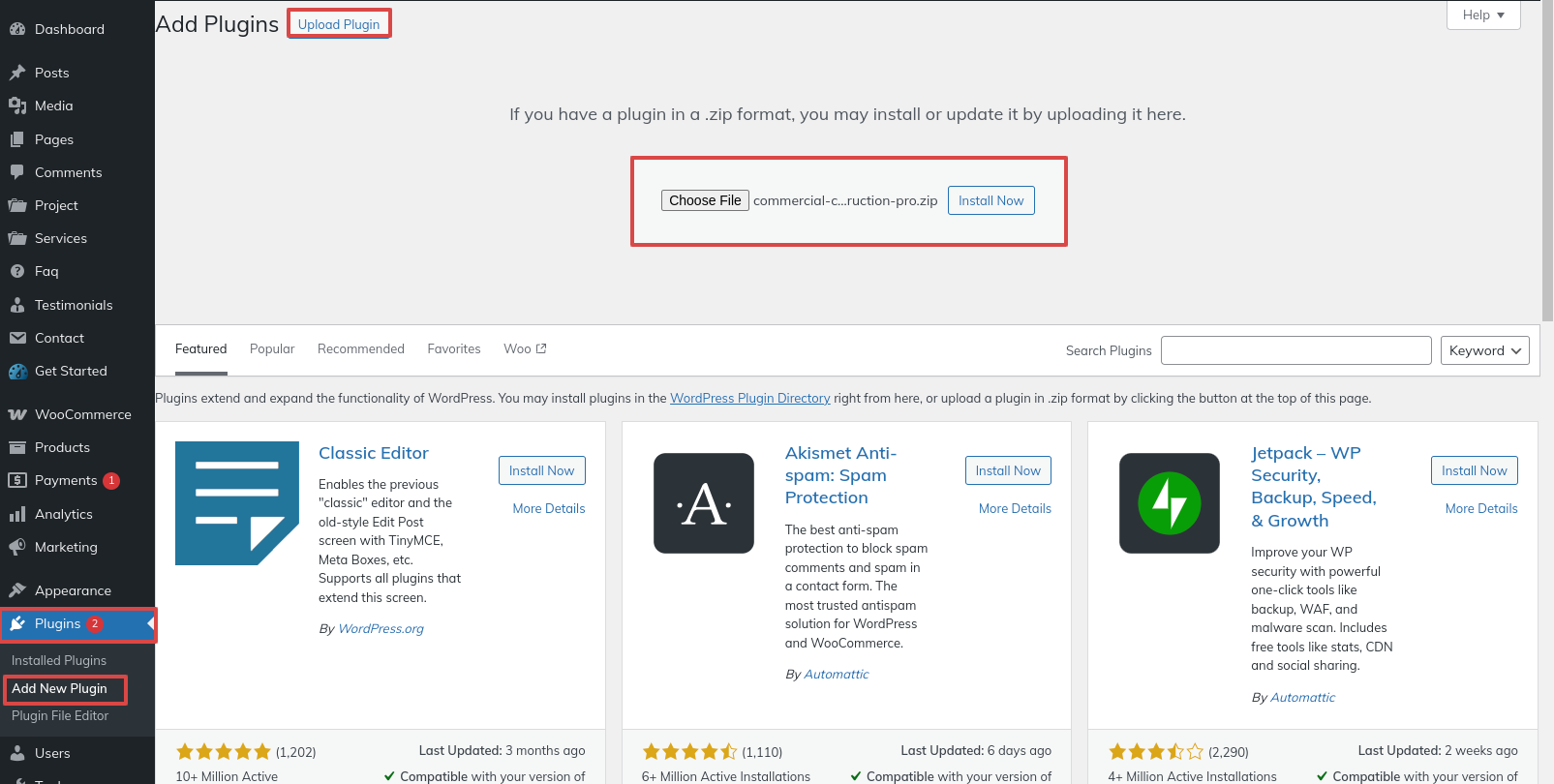Click the Jetpack plugin logo thumbnail
Image resolution: width=1554 pixels, height=784 pixels.
(1170, 503)
